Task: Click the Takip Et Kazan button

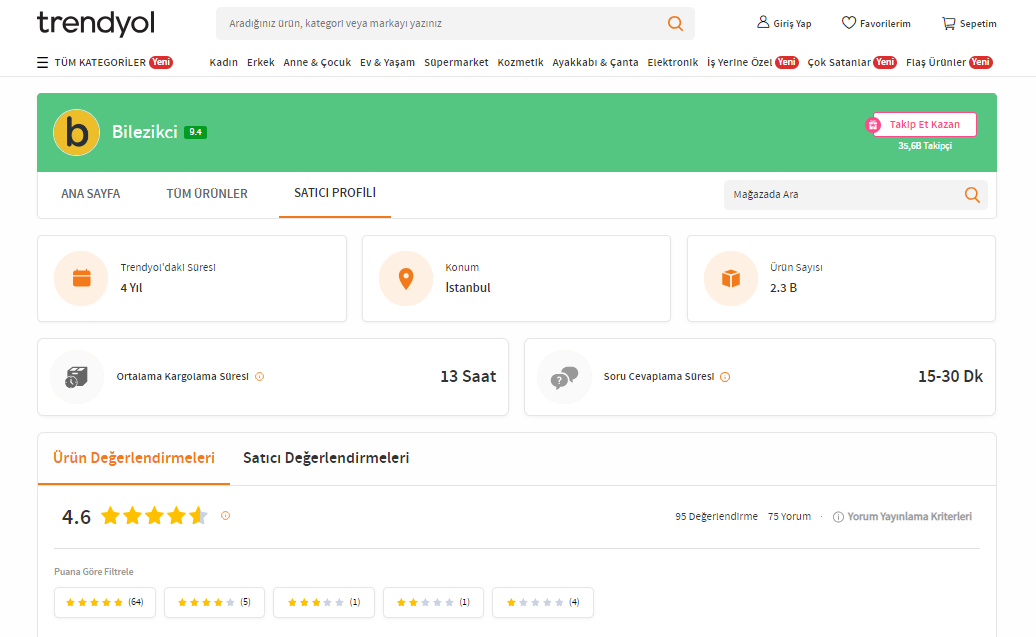Action: [x=924, y=124]
